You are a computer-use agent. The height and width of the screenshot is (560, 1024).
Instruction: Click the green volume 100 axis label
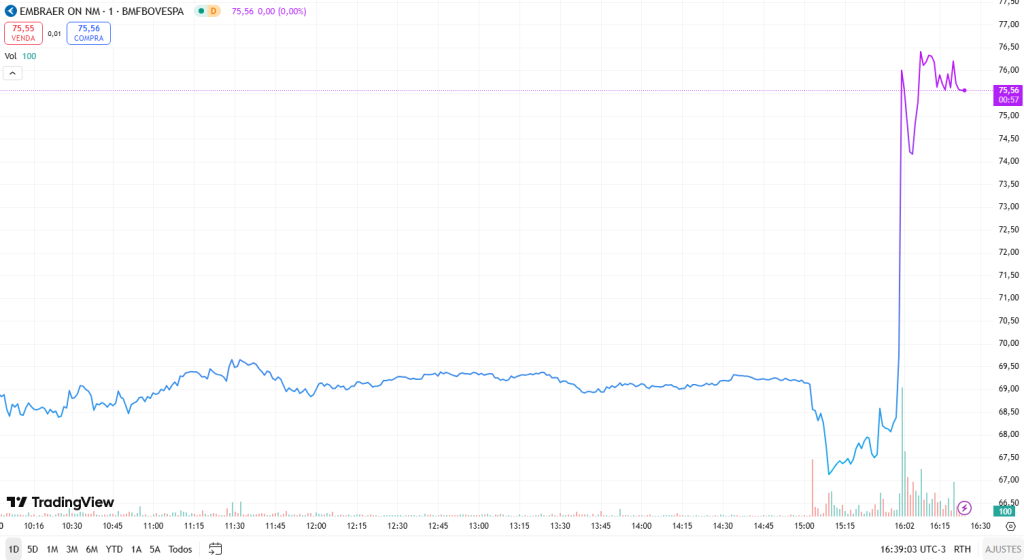[x=1005, y=512]
